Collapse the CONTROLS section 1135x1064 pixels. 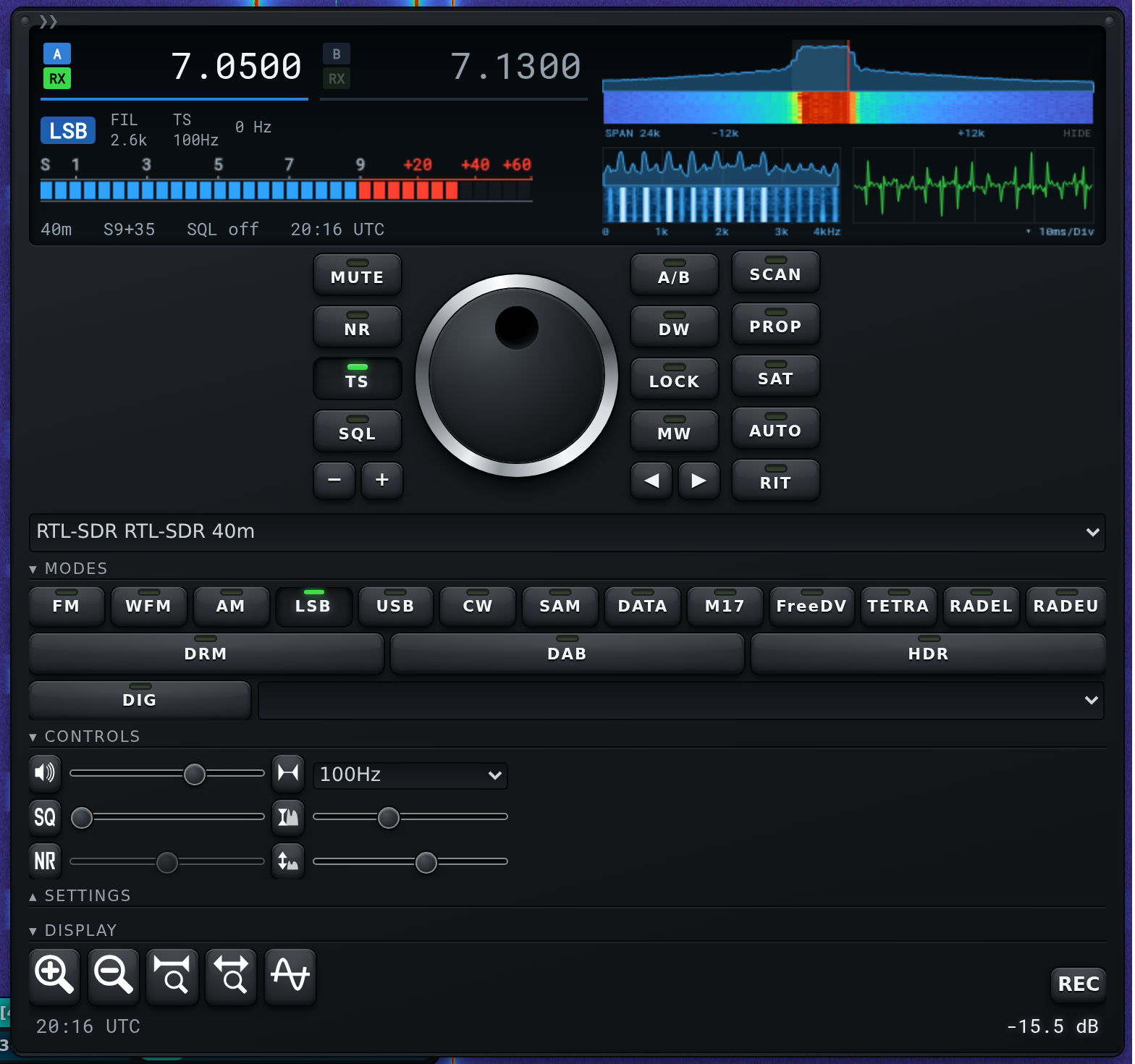85,737
